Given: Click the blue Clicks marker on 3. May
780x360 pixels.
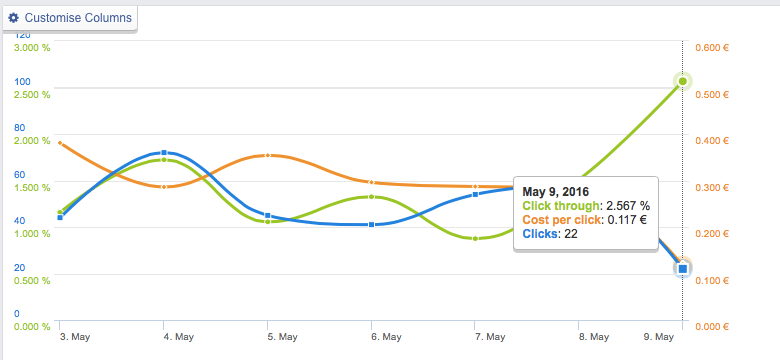Looking at the screenshot, I should click(x=60, y=217).
